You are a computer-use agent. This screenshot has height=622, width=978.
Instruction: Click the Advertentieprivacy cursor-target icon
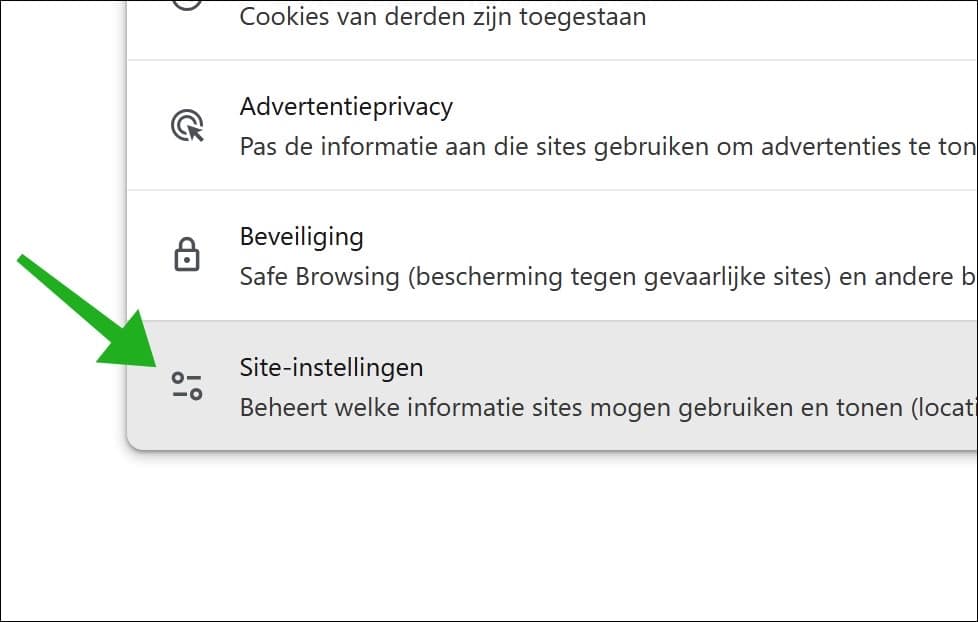(x=187, y=125)
